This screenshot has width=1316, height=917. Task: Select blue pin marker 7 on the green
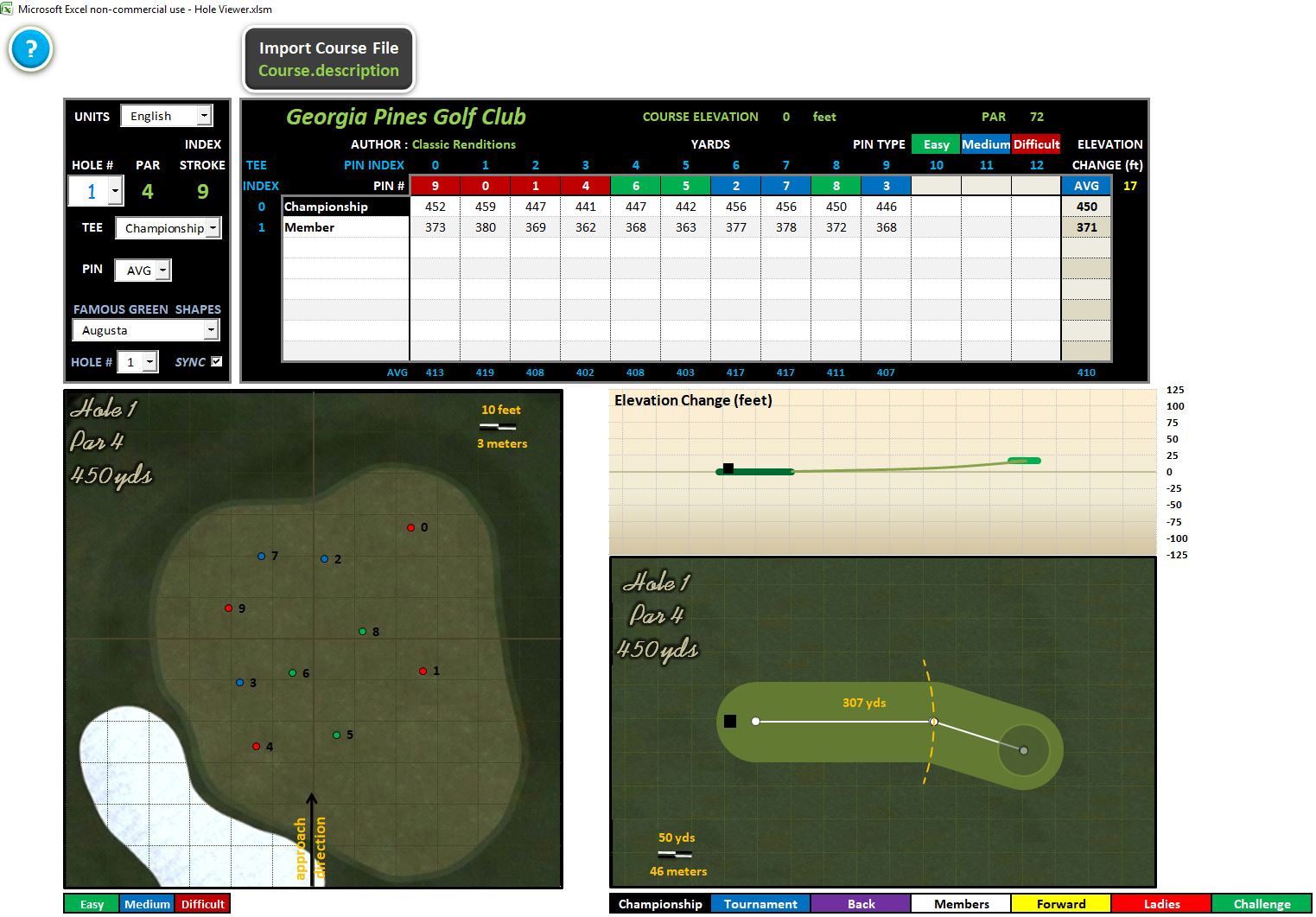(x=262, y=556)
